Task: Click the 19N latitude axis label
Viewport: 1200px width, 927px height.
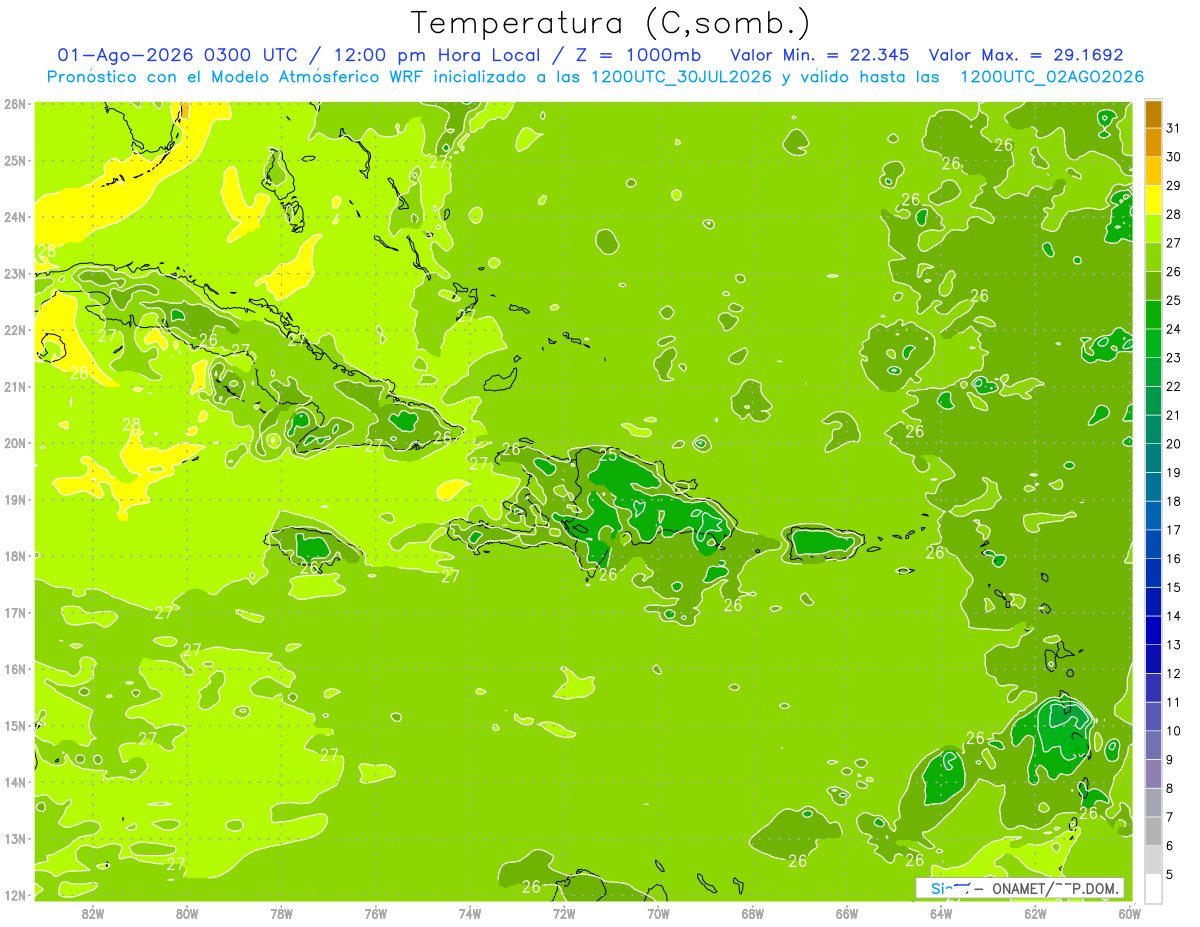Action: click(x=15, y=499)
